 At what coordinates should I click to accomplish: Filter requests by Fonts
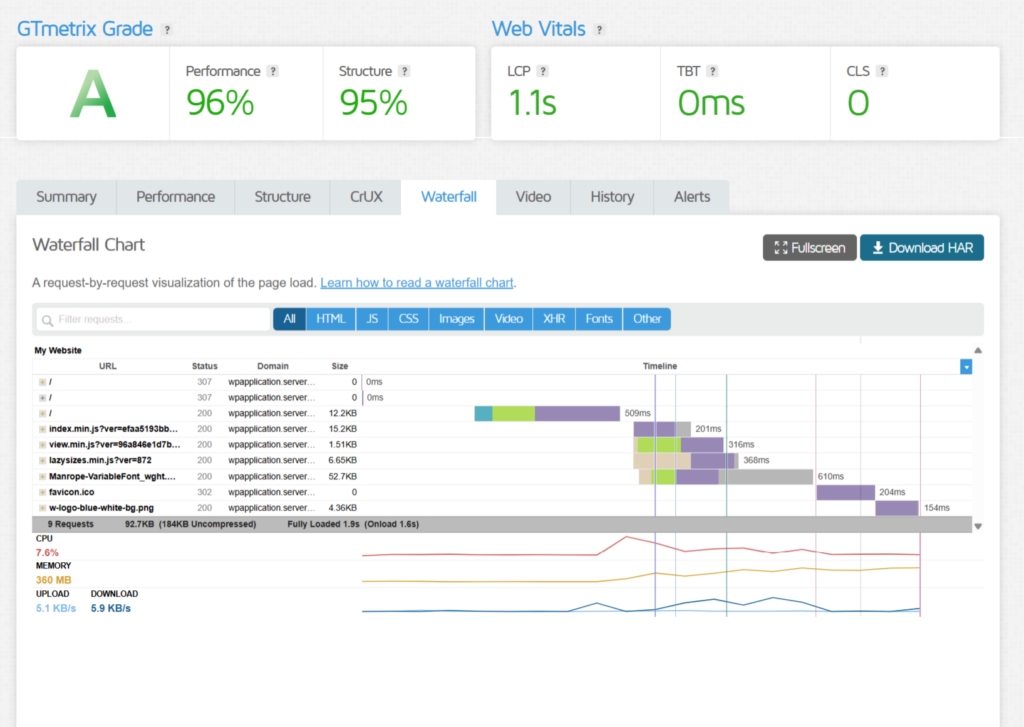click(x=599, y=319)
